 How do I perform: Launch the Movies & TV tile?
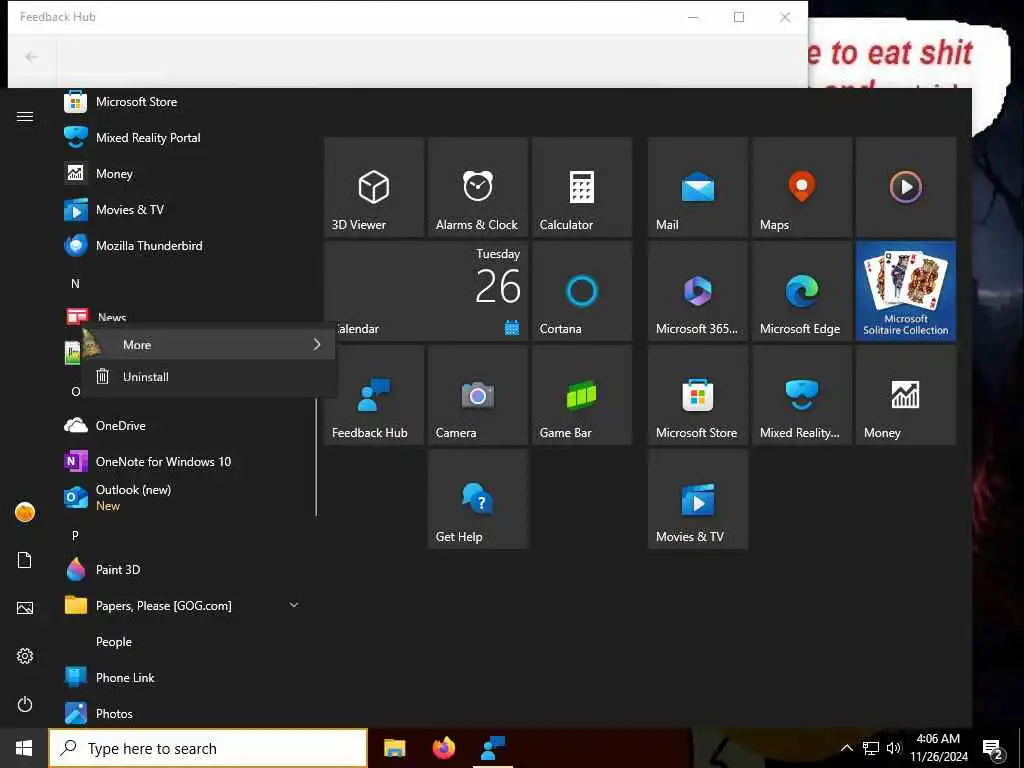point(697,499)
